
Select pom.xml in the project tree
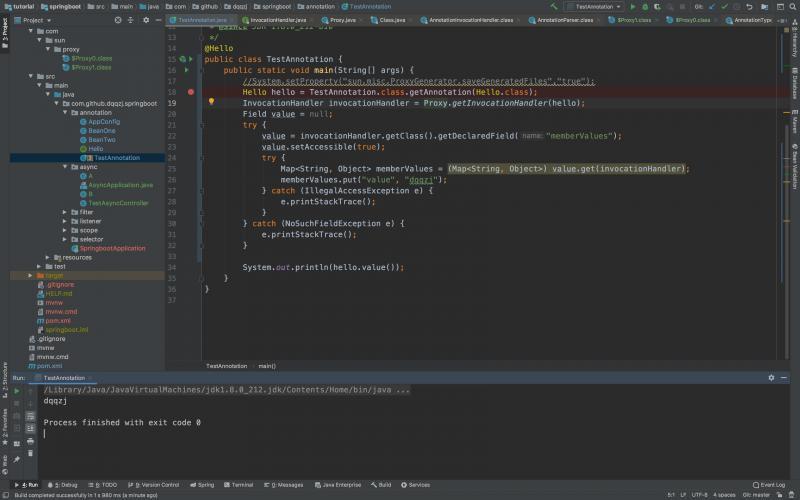point(57,320)
